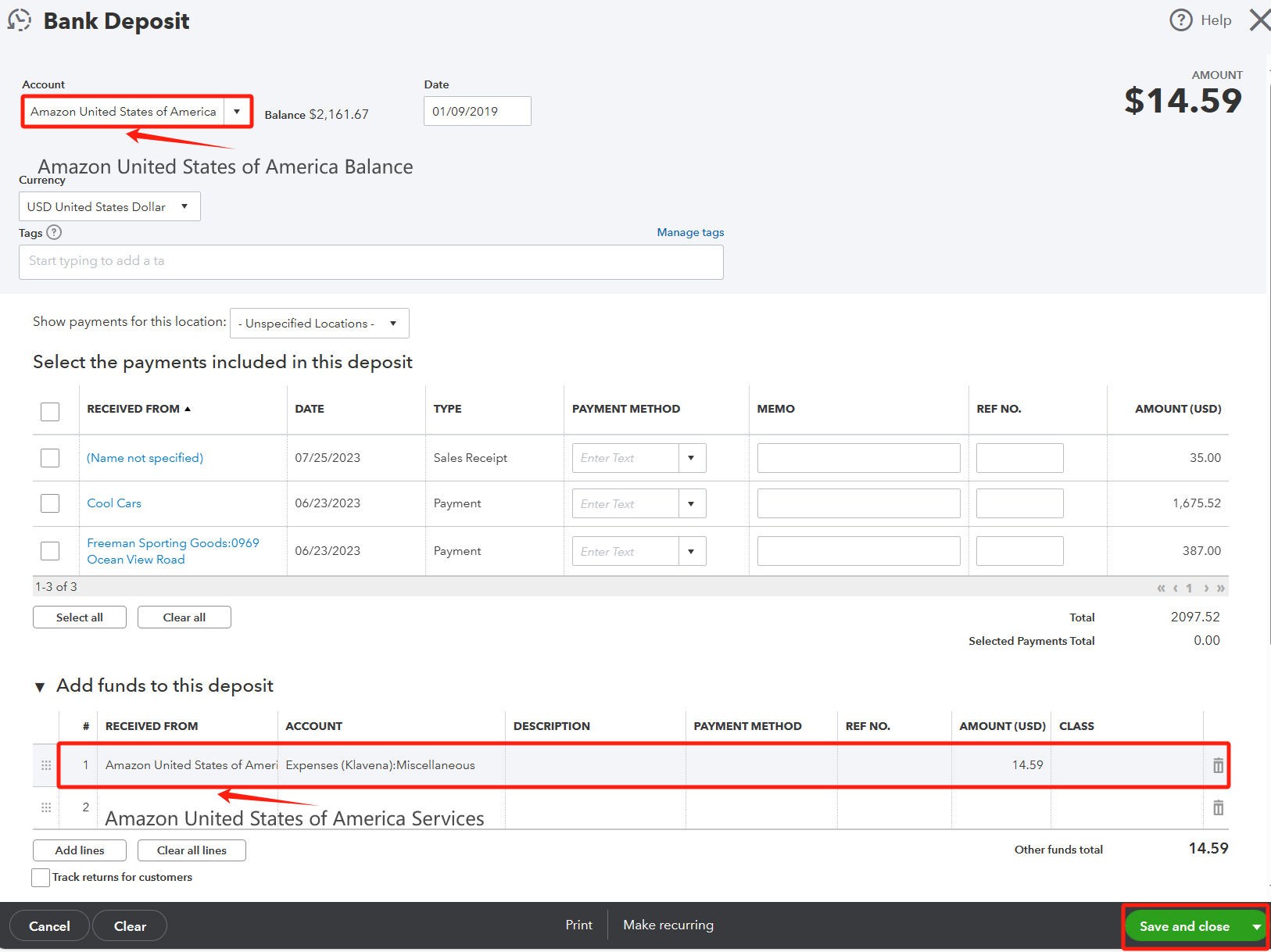Go to next page of payments
1271x952 pixels.
tap(1206, 588)
